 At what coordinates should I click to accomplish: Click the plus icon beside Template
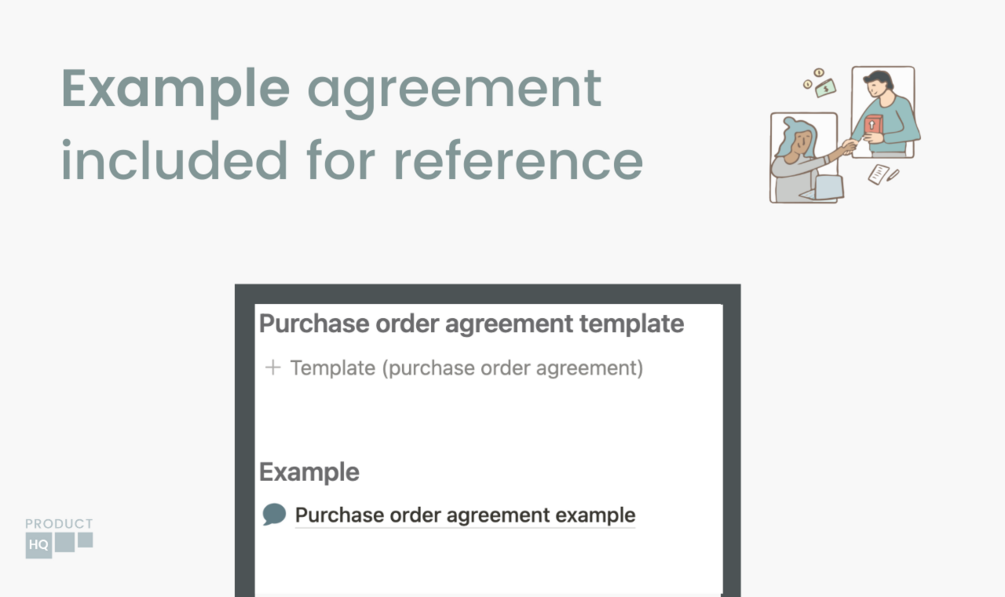click(x=272, y=368)
